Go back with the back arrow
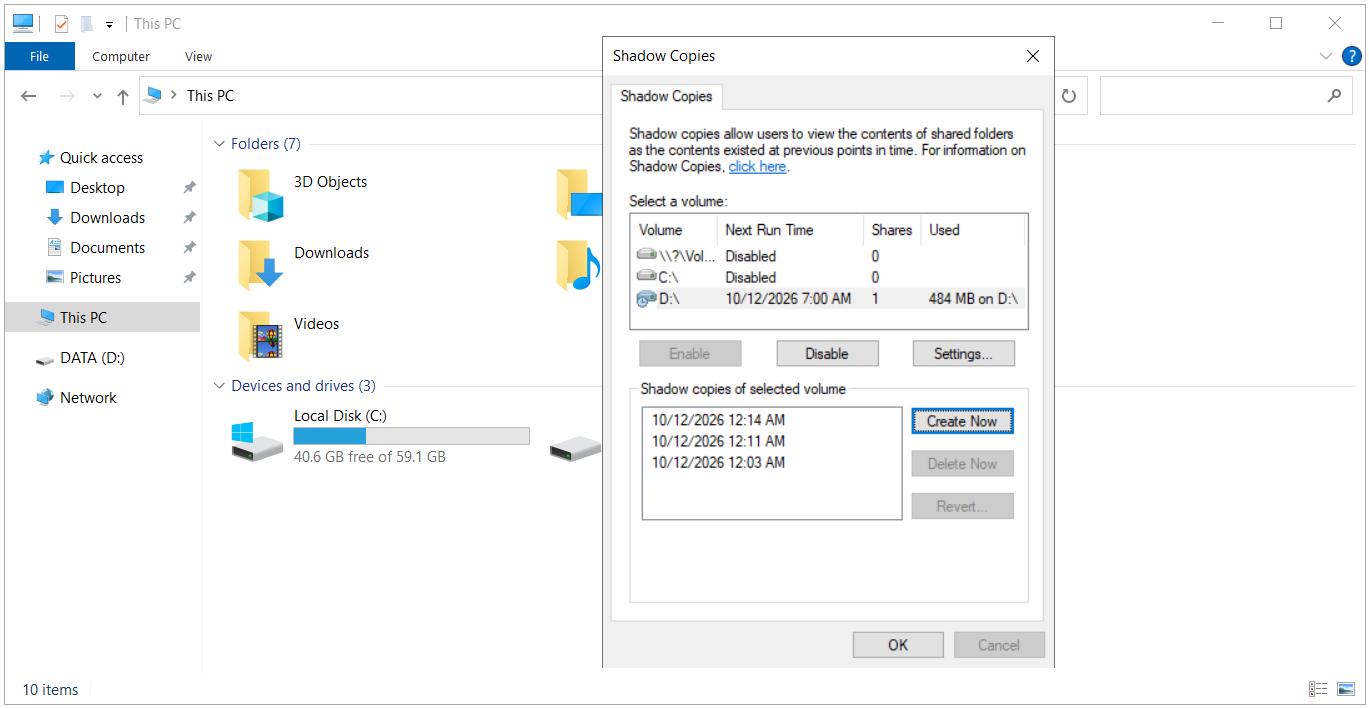 (29, 96)
